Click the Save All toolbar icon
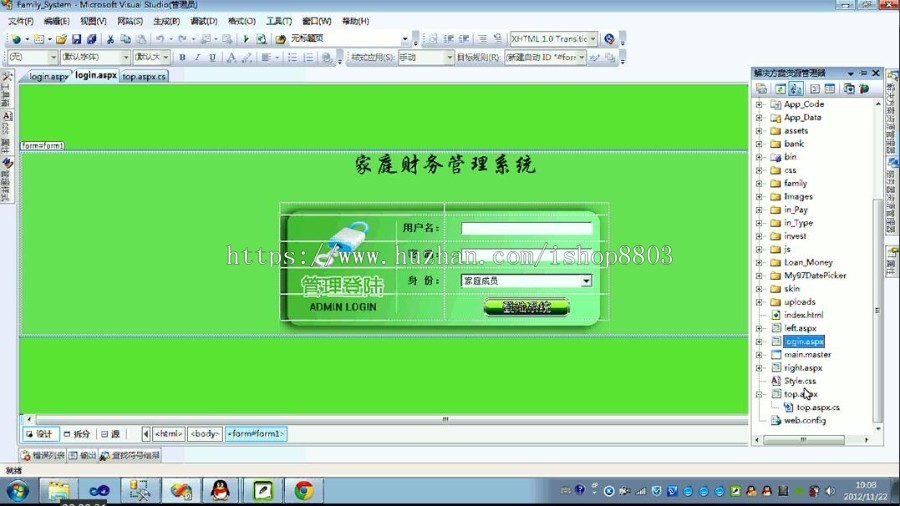900x506 pixels. [x=91, y=39]
